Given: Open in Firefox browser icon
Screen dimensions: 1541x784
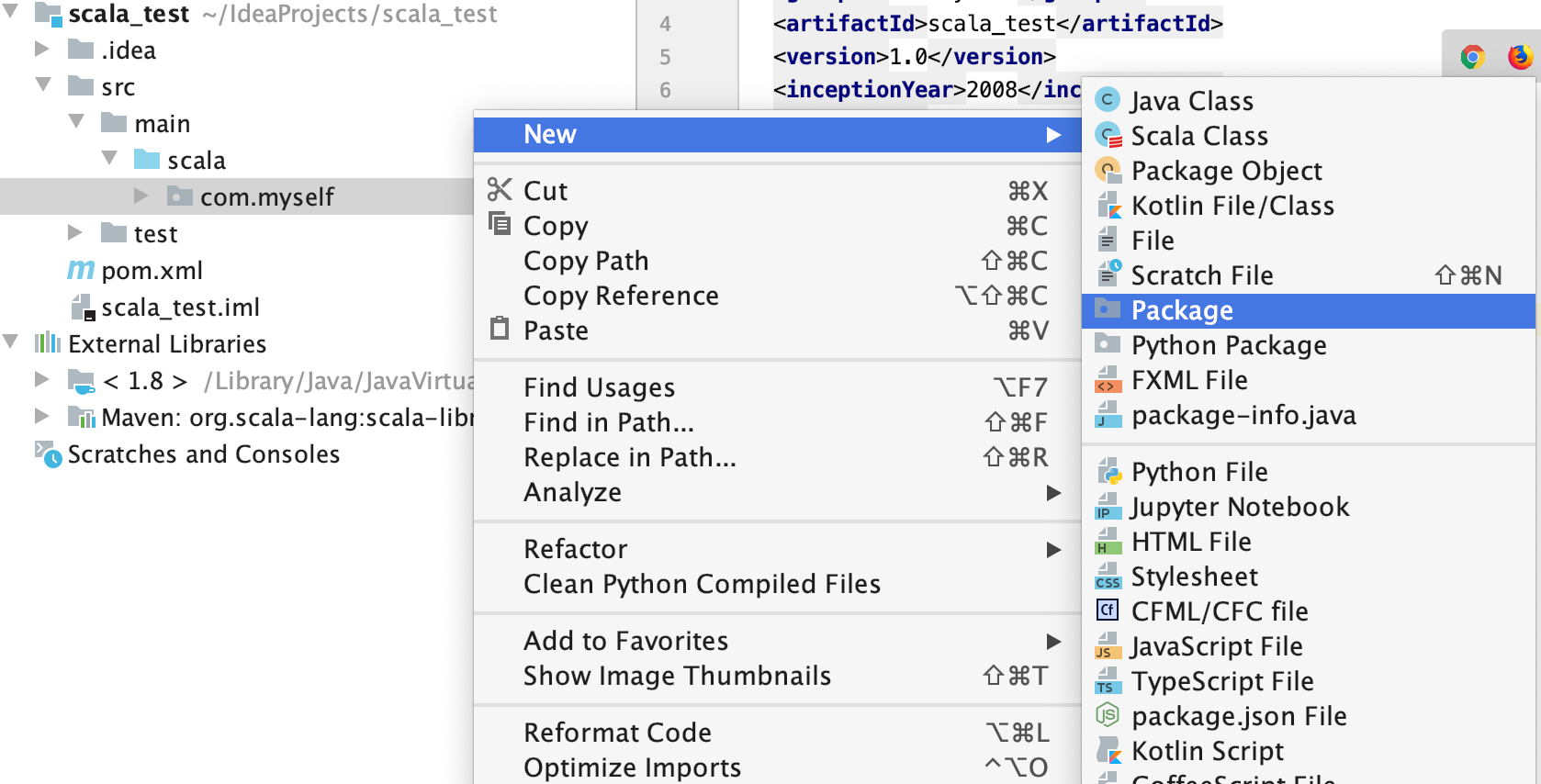Looking at the screenshot, I should coord(1520,58).
